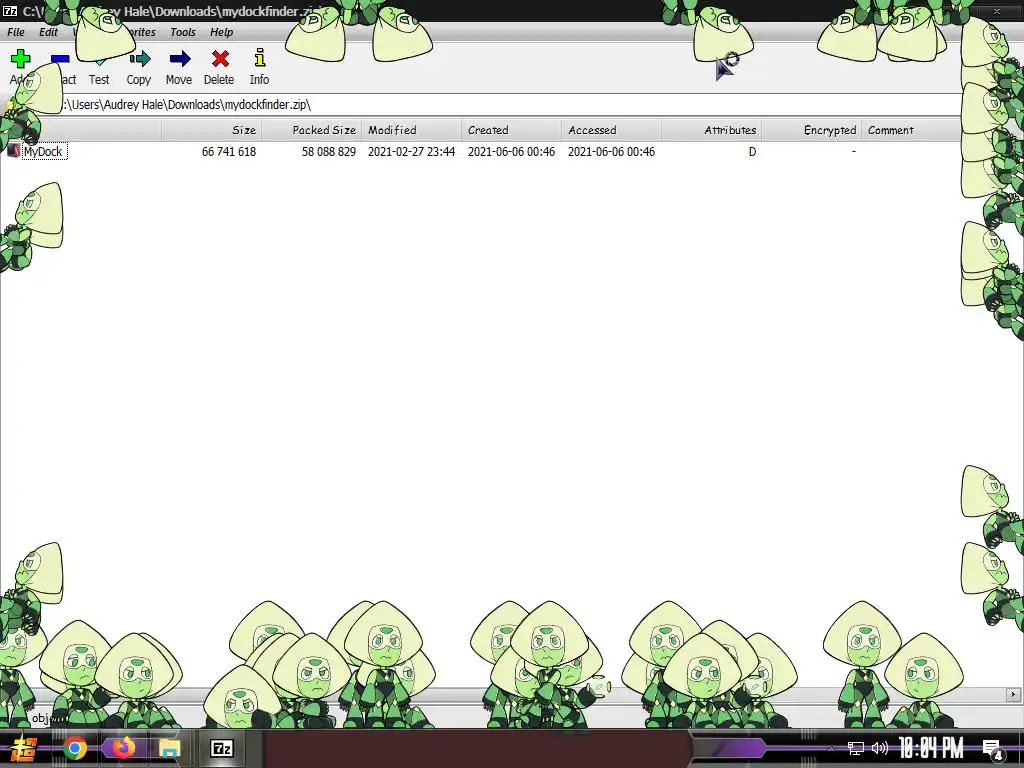Click the horizontal scrollbar right arrow
This screenshot has width=1024, height=768.
pyautogui.click(x=1013, y=695)
